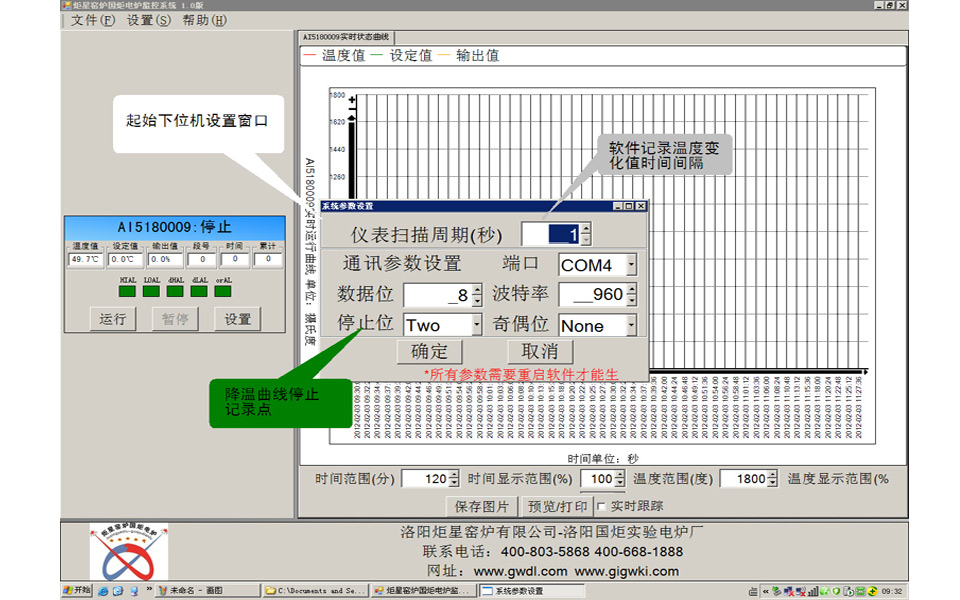Open the 停止位 dropdown showing Two
Viewport: 960px width, 600px height.
[x=476, y=325]
